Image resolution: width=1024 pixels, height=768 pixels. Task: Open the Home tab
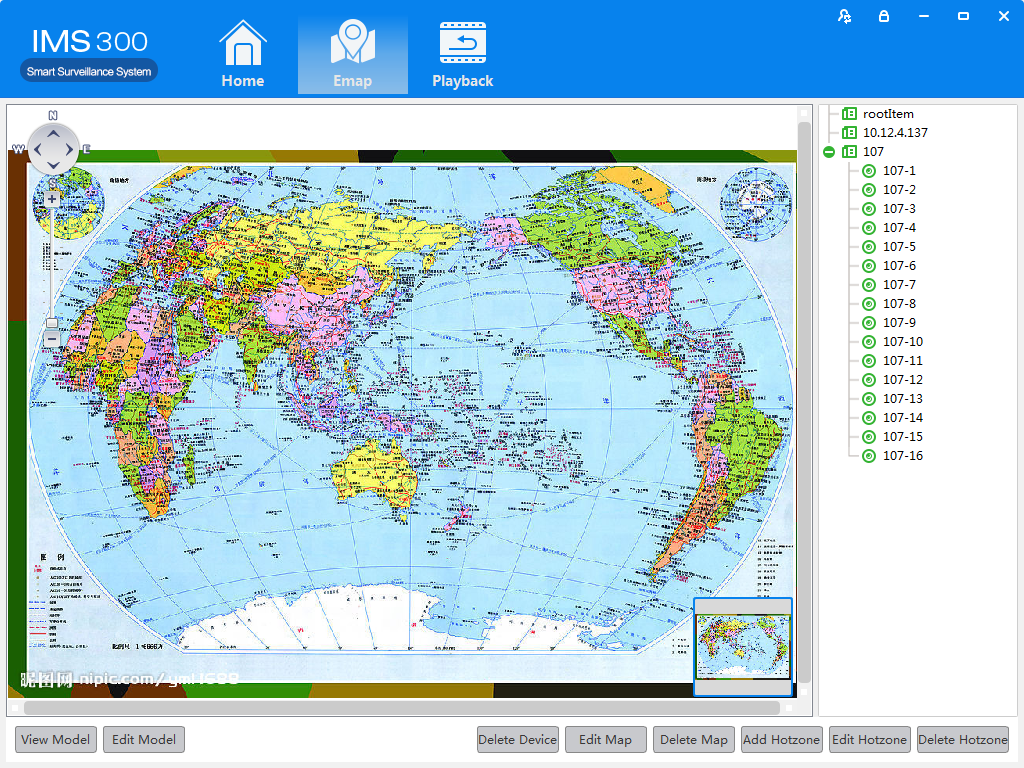tap(243, 55)
